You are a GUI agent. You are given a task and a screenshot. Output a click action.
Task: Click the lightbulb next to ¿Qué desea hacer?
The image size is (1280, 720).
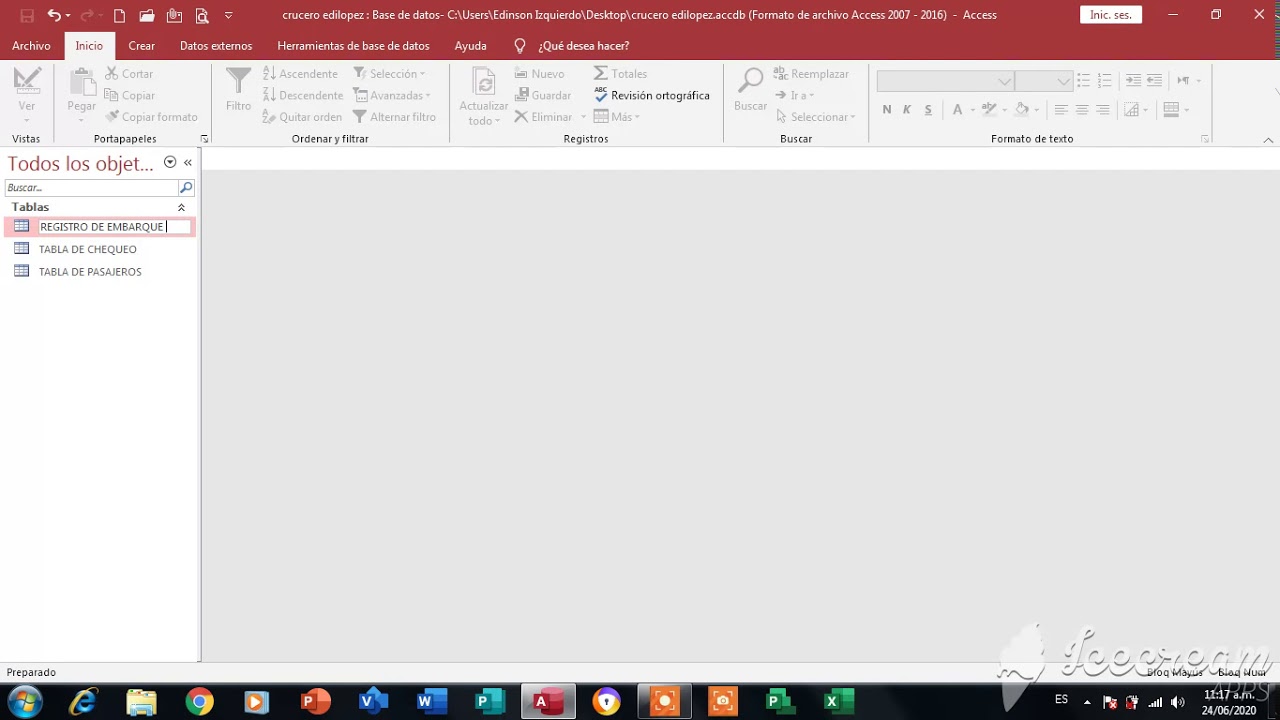coord(520,46)
